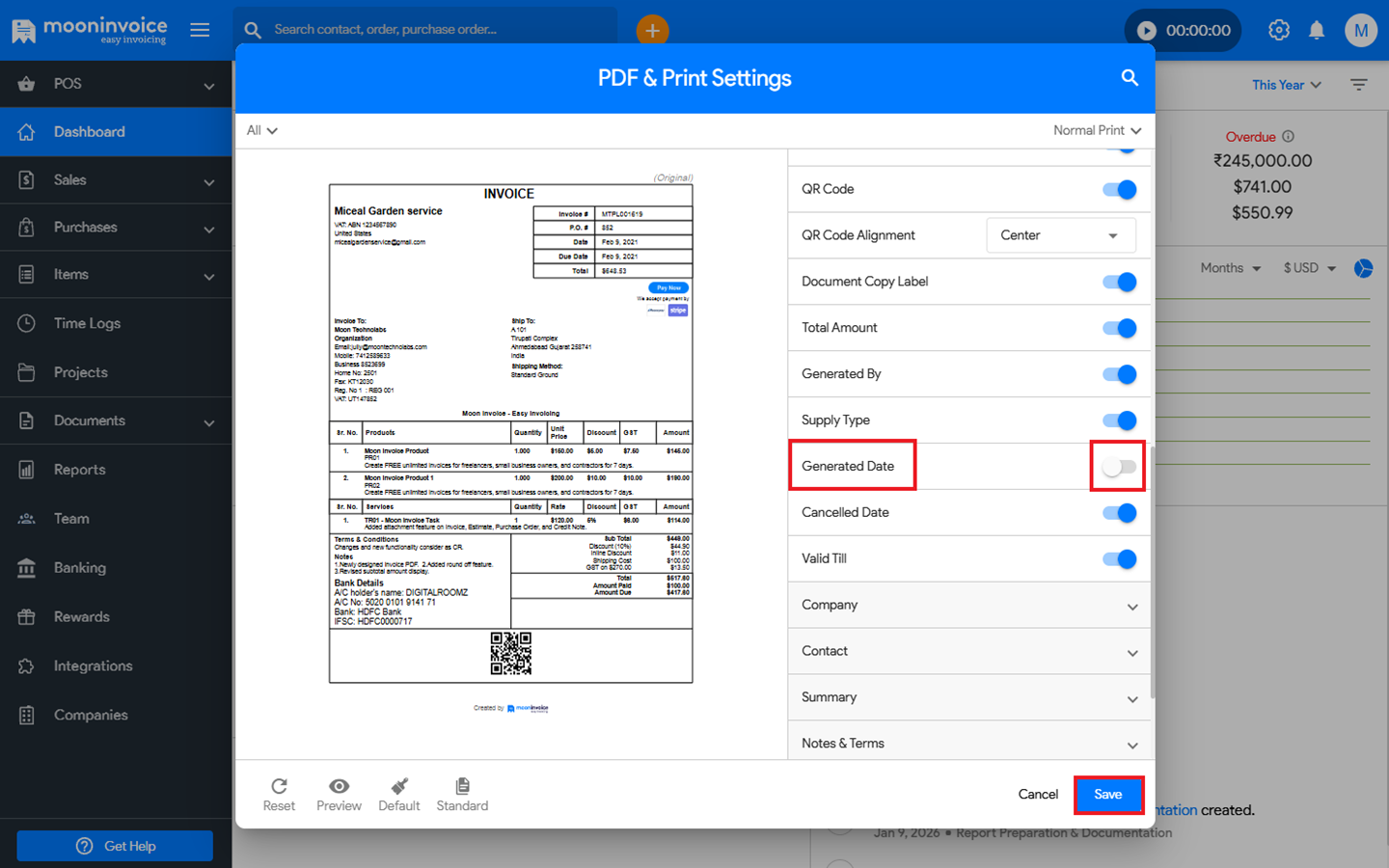1389x868 pixels.
Task: Open the QR Code Alignment dropdown
Action: (x=1060, y=235)
